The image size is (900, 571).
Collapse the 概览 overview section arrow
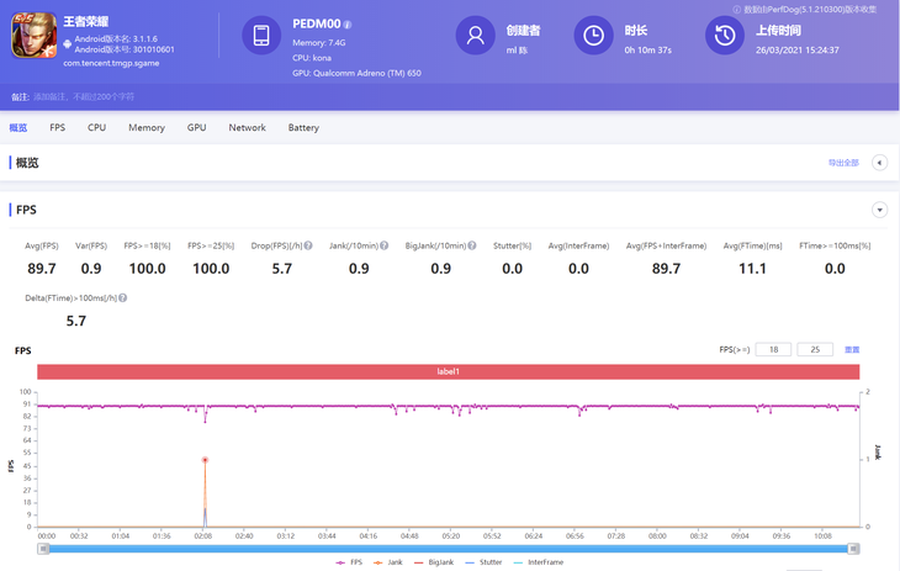click(x=880, y=163)
